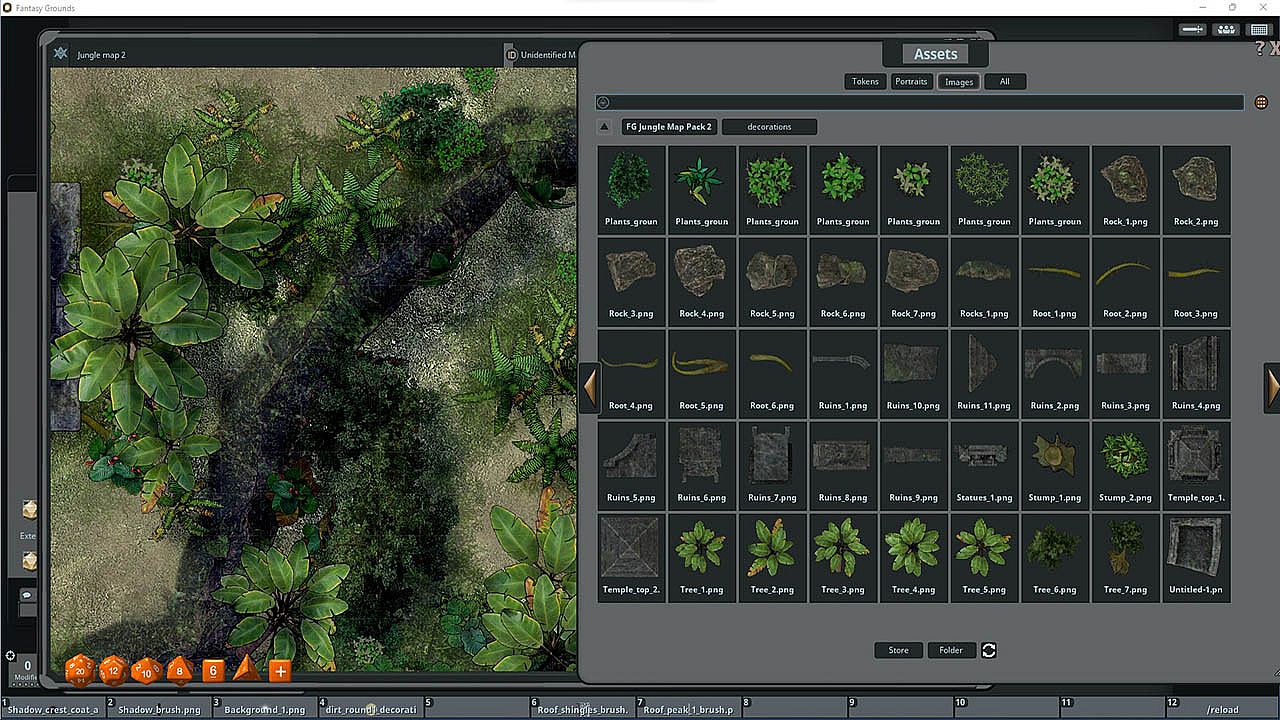Click the d12 die icon

point(113,670)
